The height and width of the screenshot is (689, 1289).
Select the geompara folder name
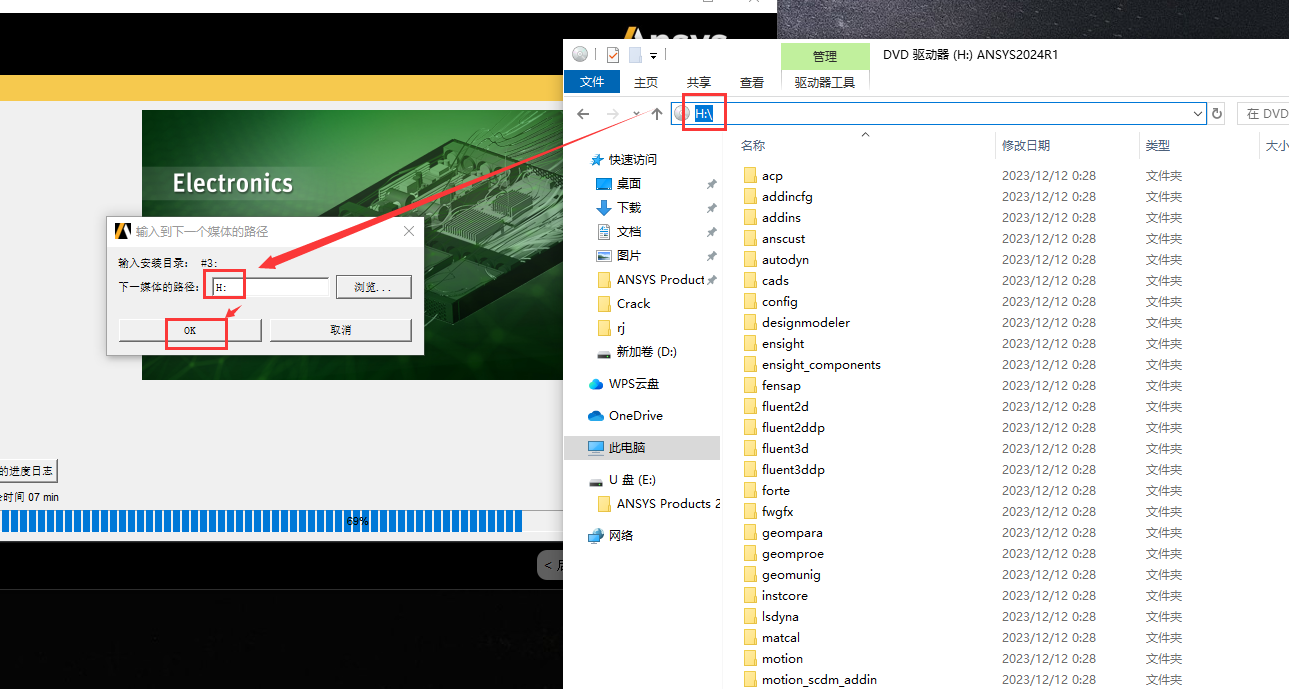point(792,533)
